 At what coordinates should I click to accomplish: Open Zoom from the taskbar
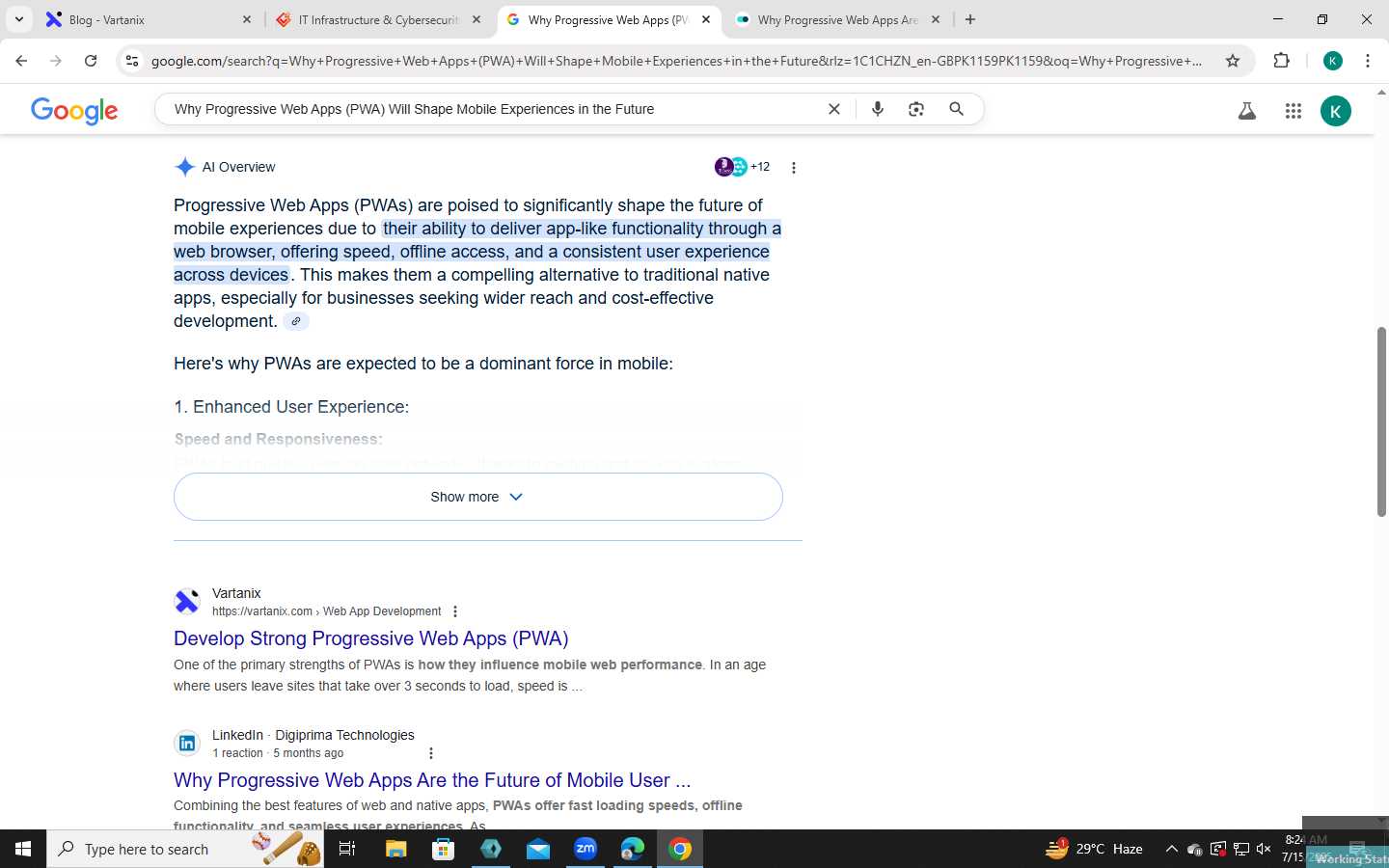click(x=586, y=849)
